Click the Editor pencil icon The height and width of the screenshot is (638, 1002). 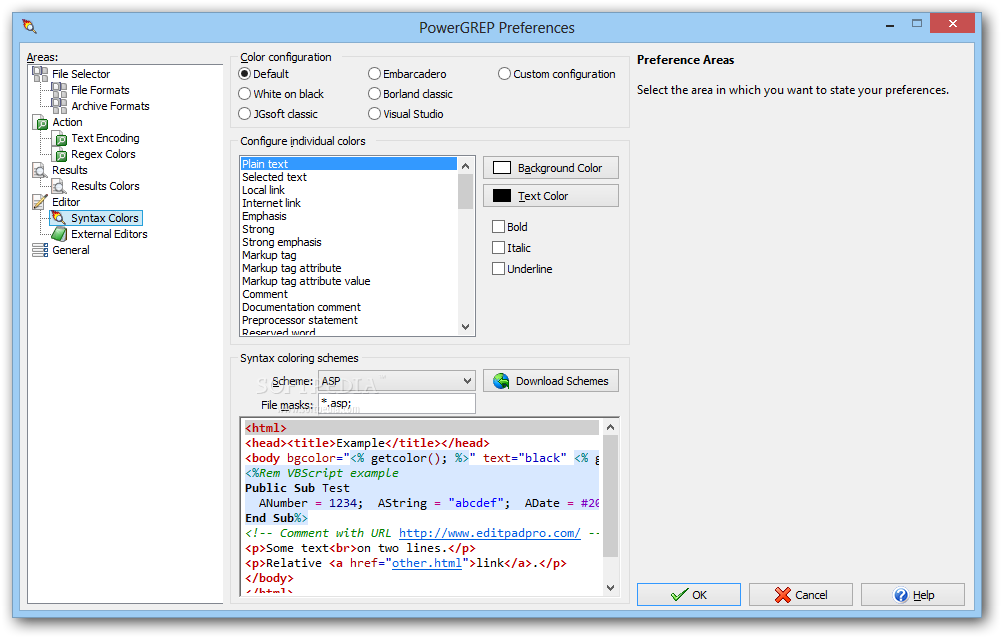(x=40, y=202)
